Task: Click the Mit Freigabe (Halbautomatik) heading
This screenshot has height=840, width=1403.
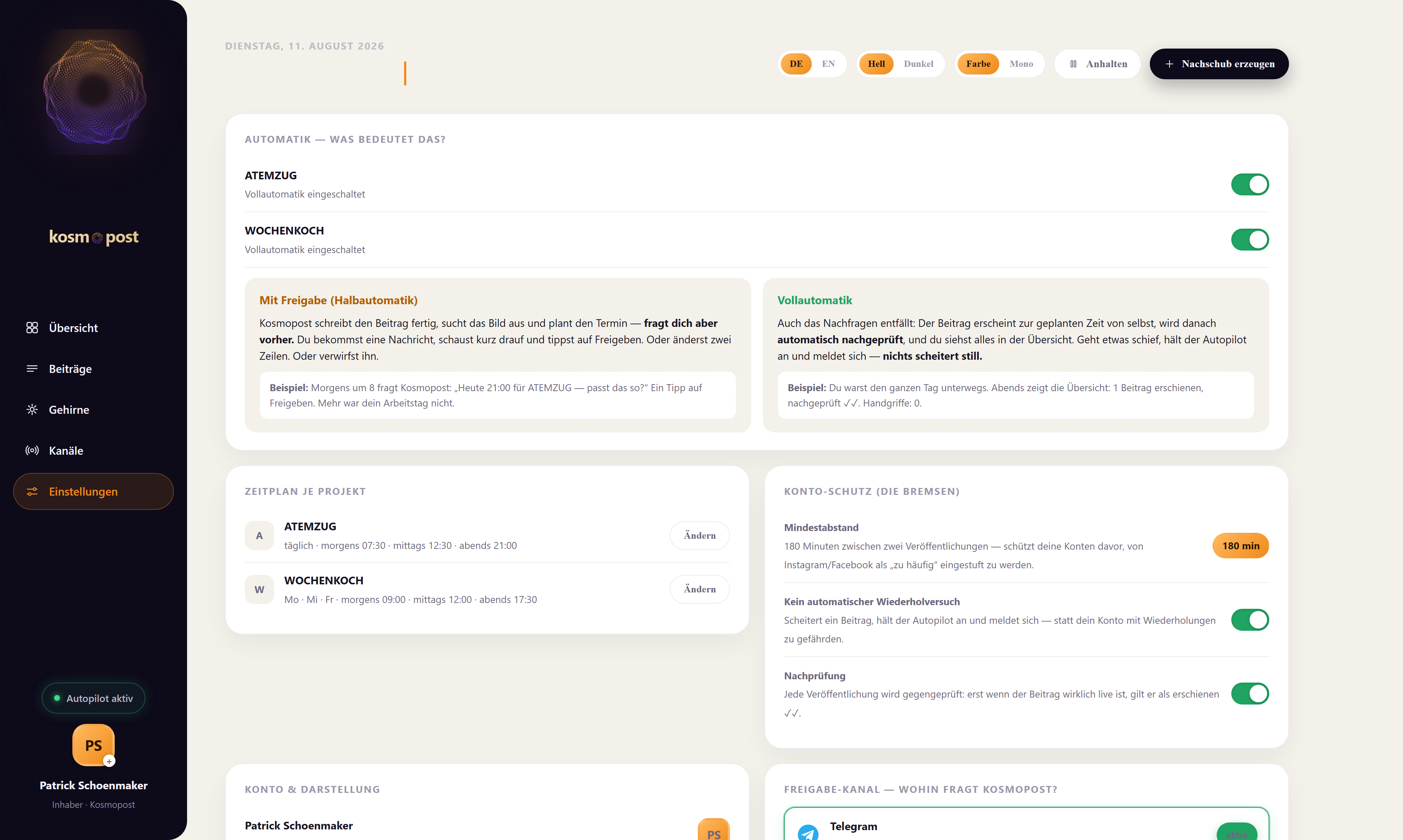Action: [x=339, y=300]
